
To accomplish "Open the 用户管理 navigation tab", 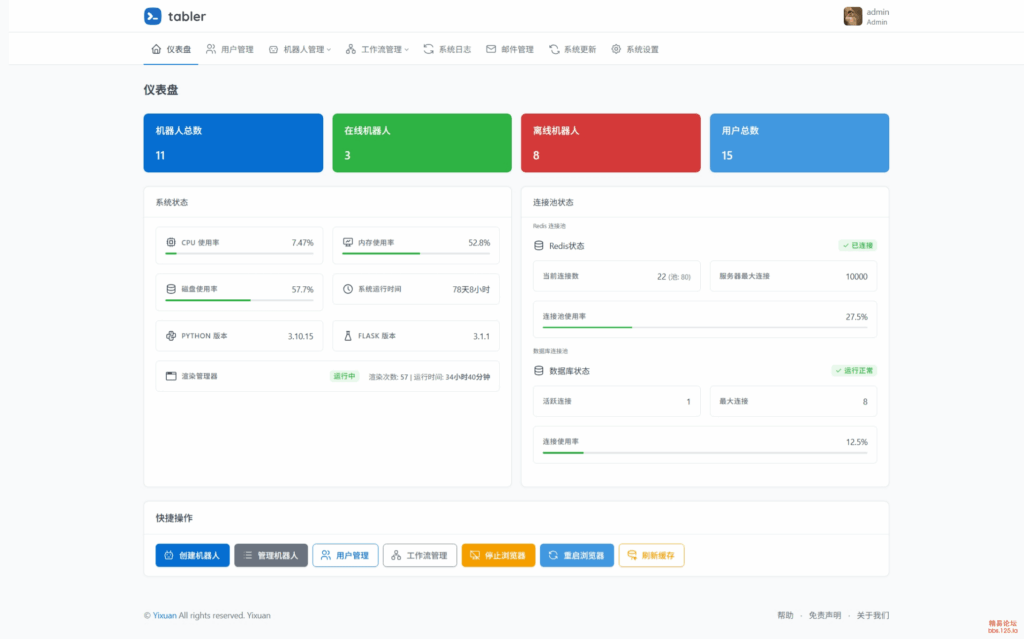I will 229,49.
